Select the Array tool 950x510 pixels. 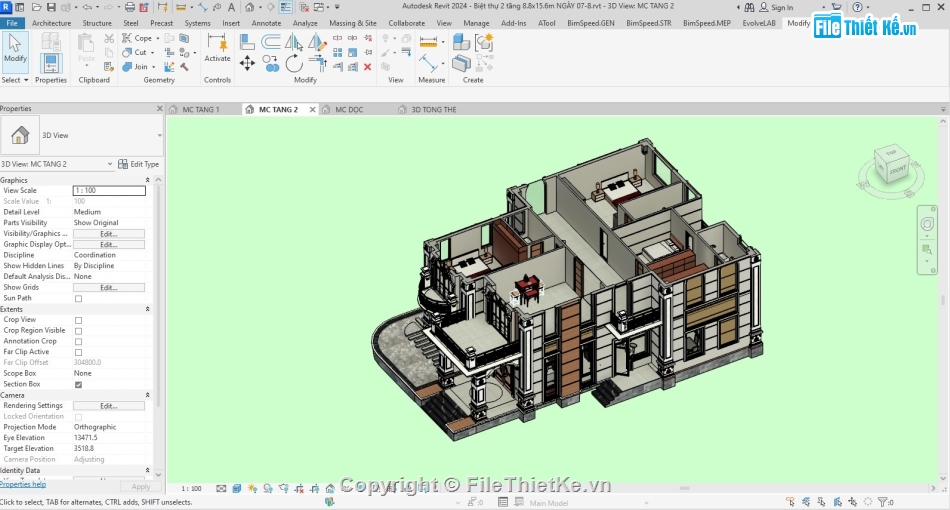tap(337, 53)
